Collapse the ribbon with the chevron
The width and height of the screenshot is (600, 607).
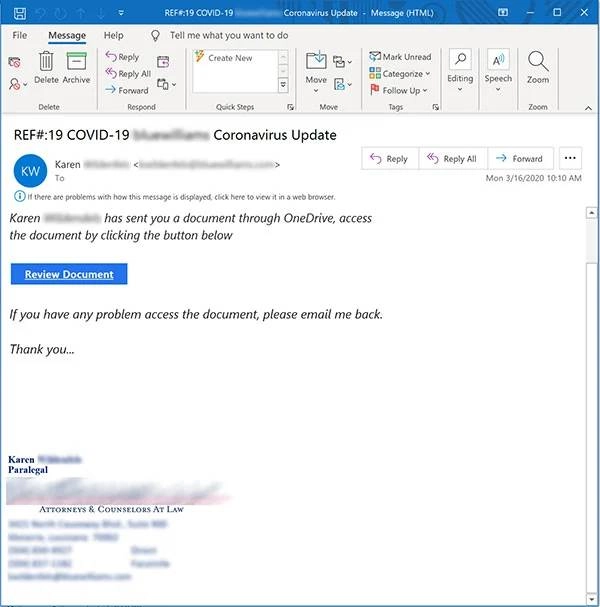pos(588,108)
